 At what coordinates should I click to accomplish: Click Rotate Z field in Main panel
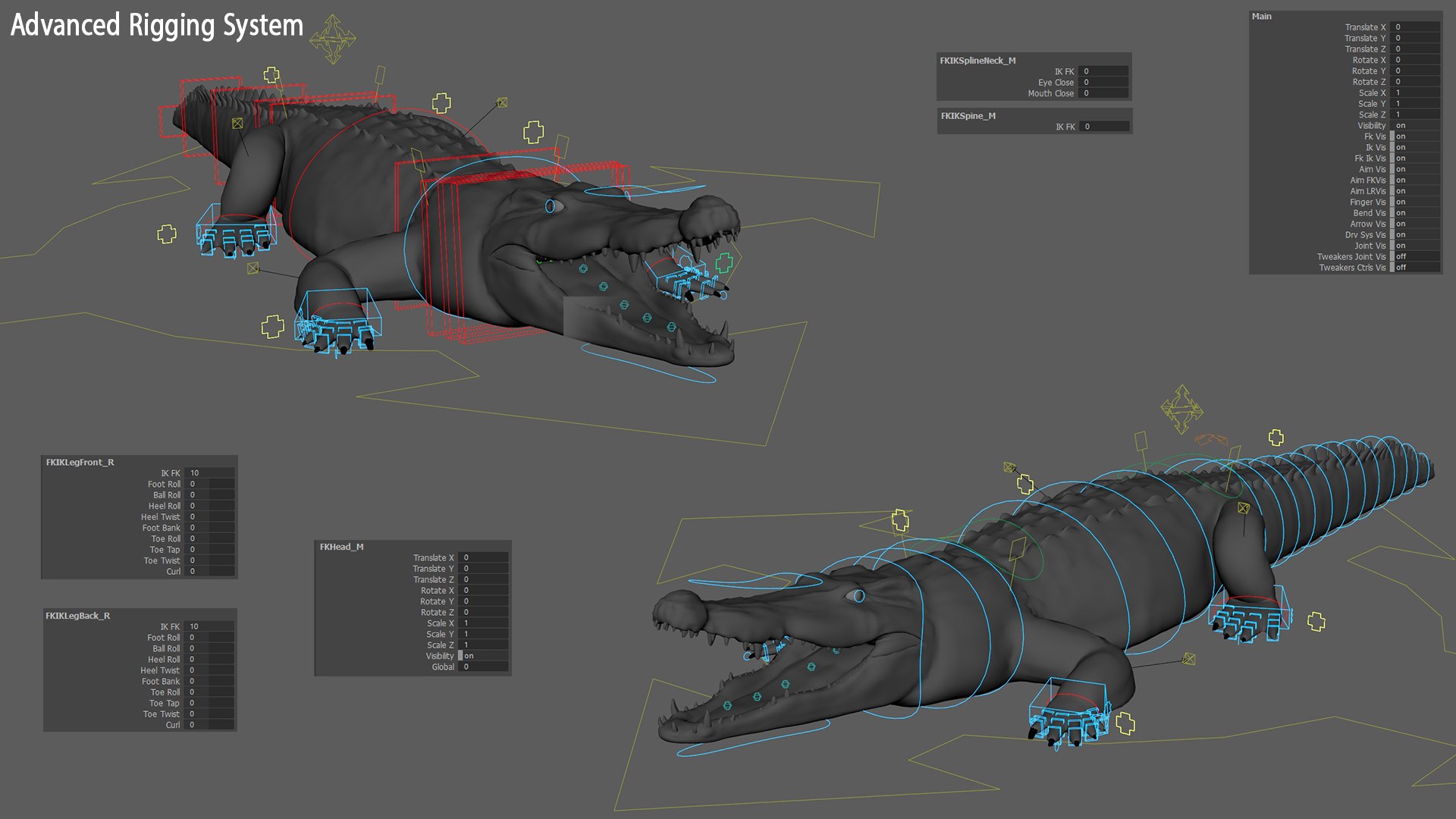tap(1416, 82)
